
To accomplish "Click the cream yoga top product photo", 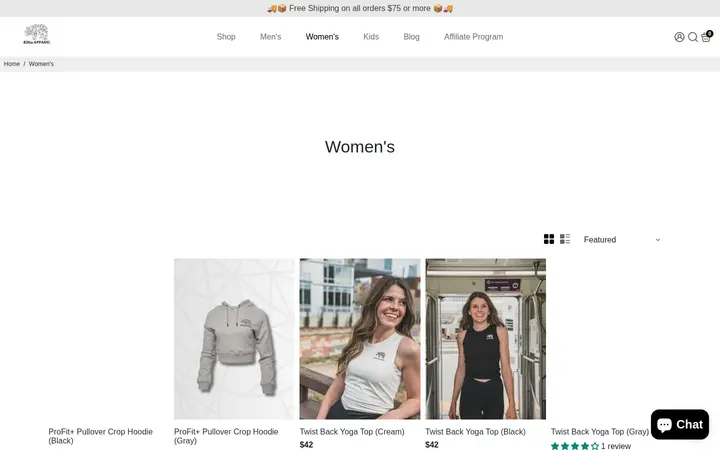I will coord(360,339).
